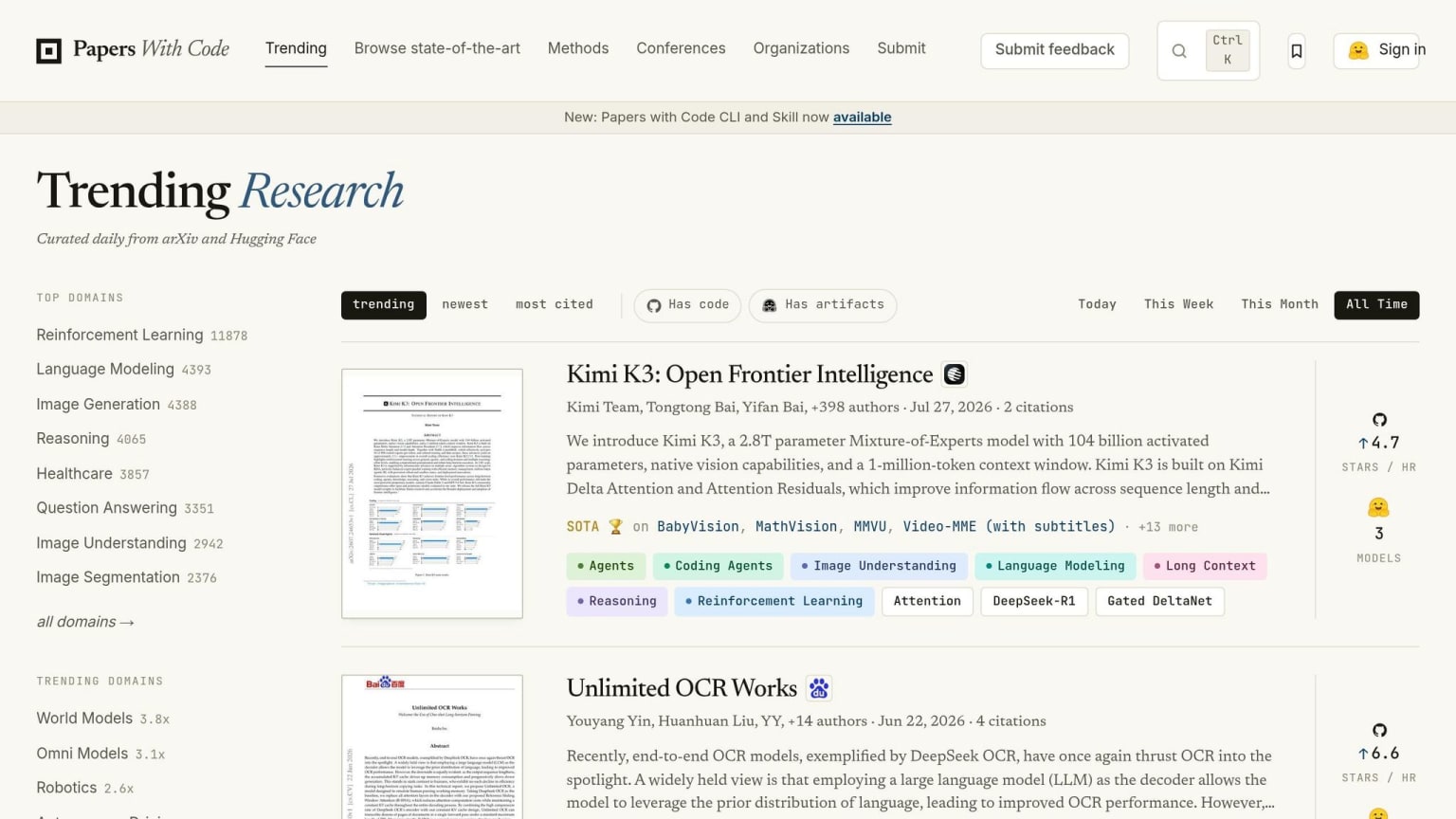
Task: Click the SOTA trophy icon
Action: click(615, 526)
